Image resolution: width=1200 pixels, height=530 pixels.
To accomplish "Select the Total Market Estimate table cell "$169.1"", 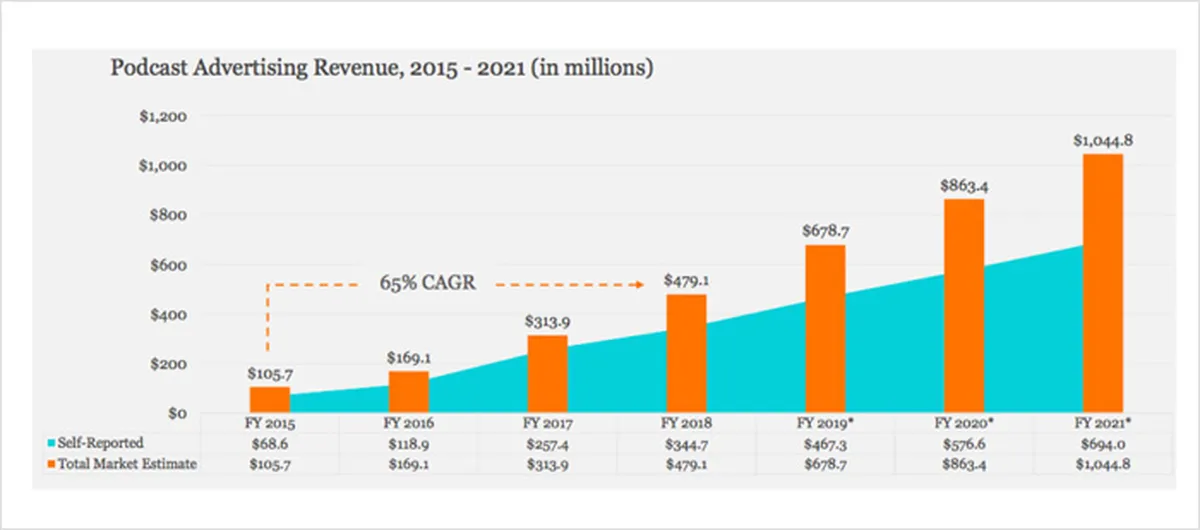I will (408, 465).
